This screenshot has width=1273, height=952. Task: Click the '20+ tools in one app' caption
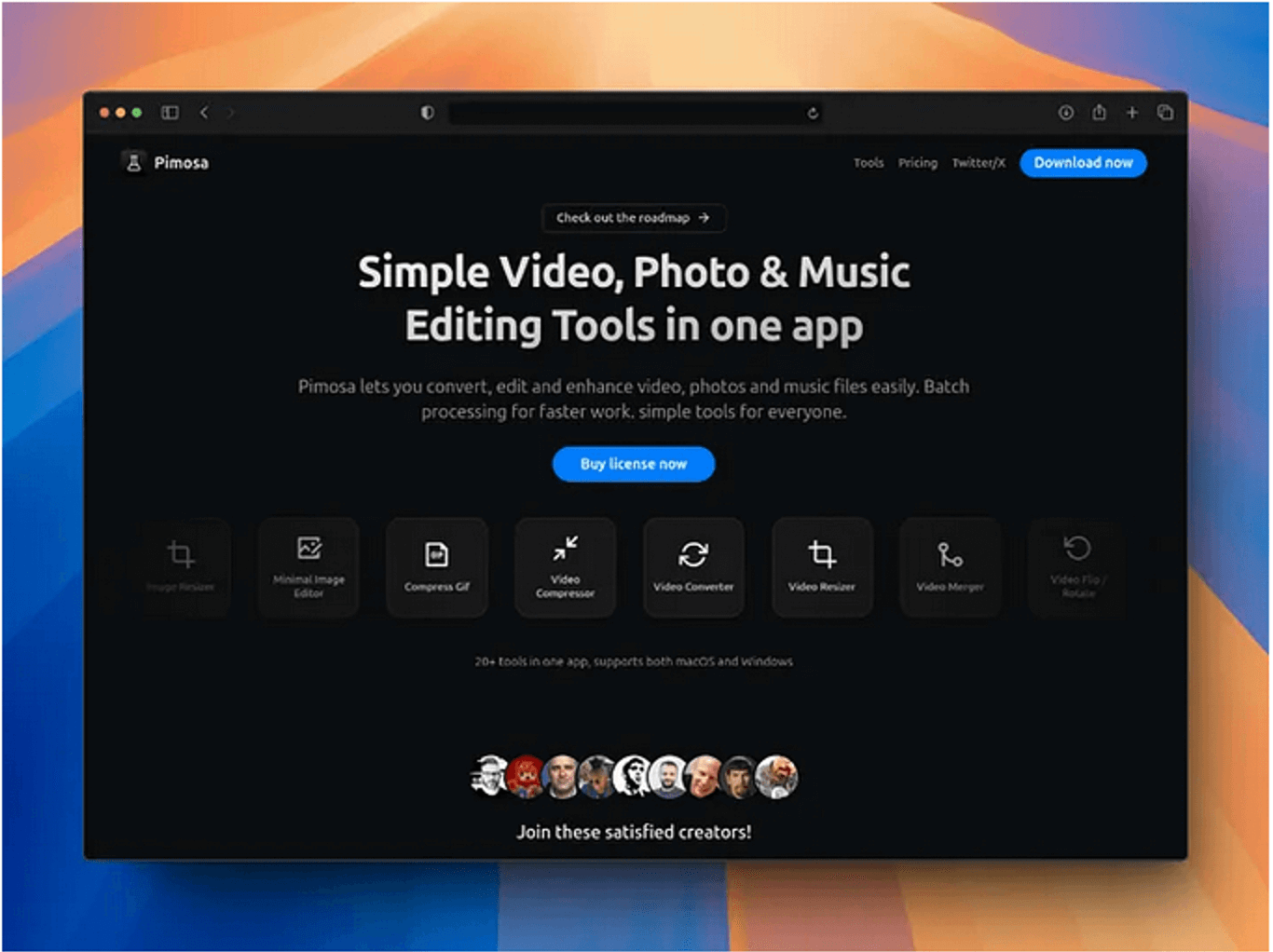coord(634,661)
